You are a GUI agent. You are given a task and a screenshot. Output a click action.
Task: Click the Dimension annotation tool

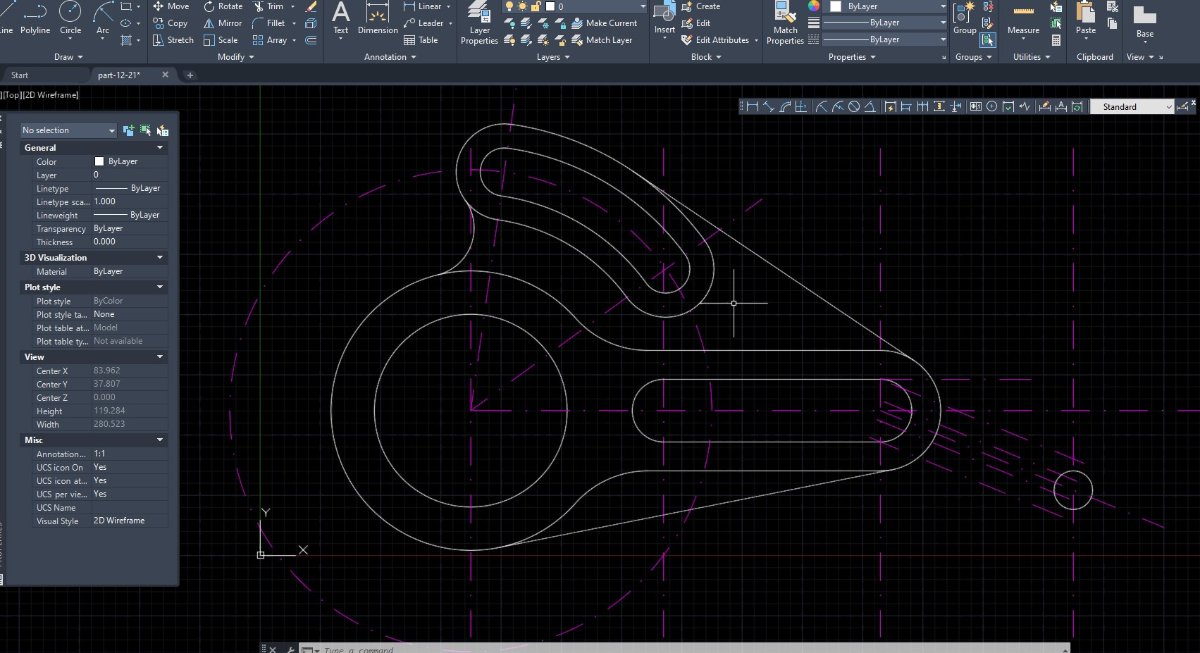(x=378, y=20)
